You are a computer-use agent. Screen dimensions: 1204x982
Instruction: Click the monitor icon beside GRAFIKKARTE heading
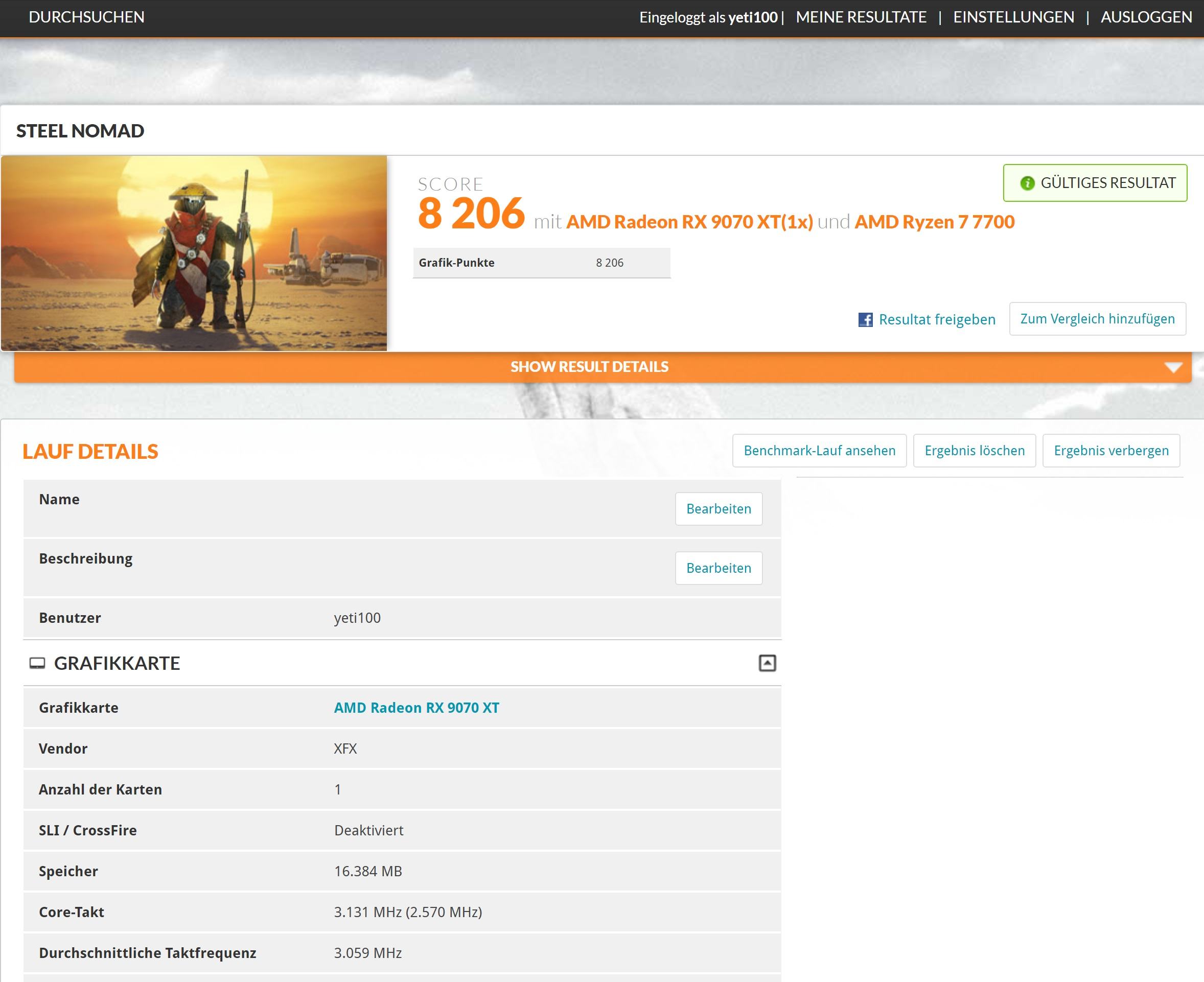[37, 663]
